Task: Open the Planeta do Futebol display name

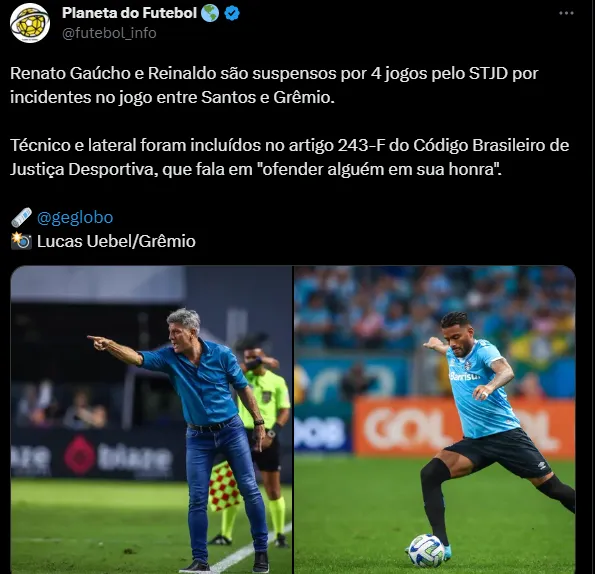Action: pyautogui.click(x=129, y=13)
